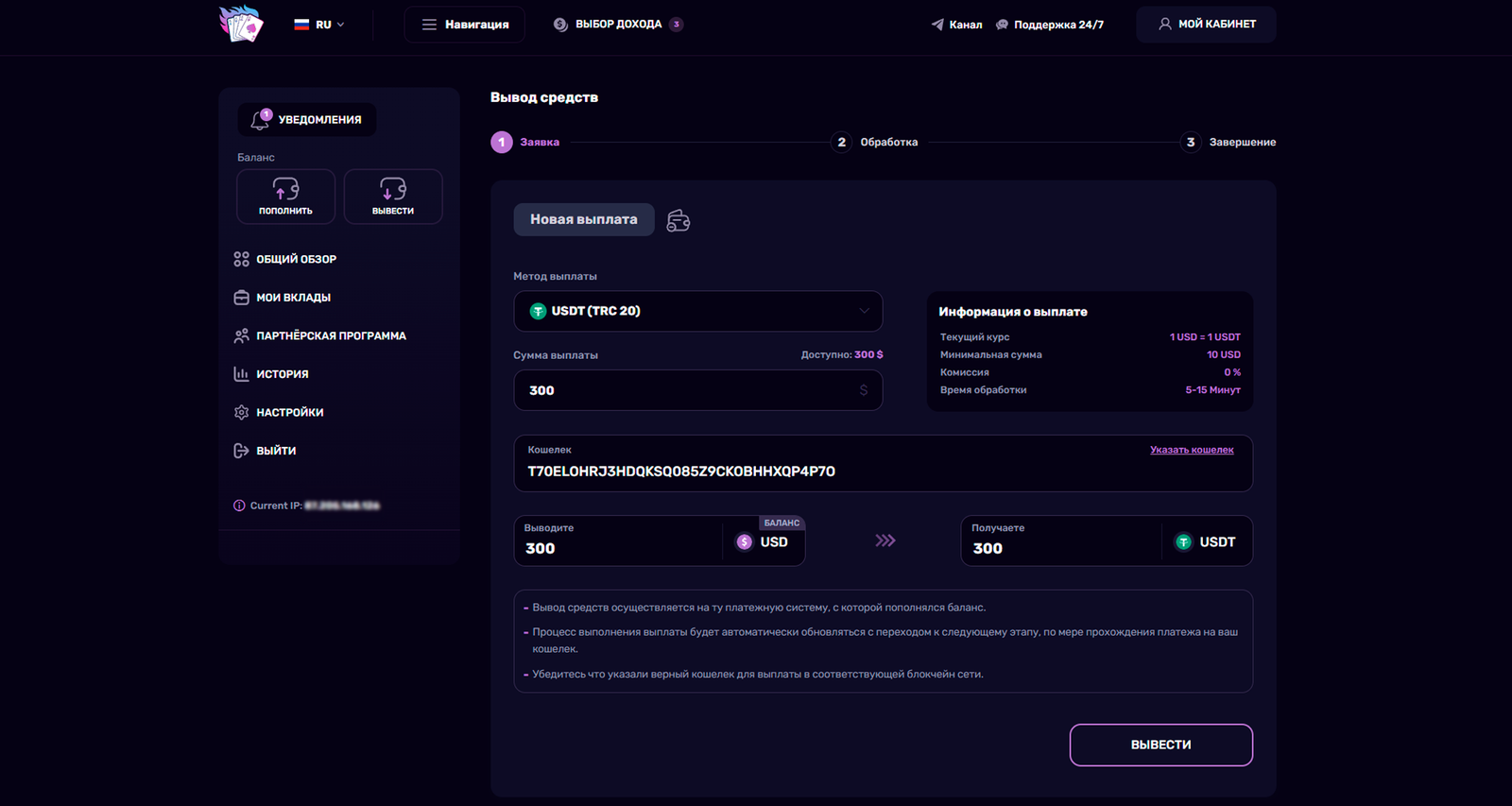Open Общий обзор in the sidebar
The width and height of the screenshot is (1512, 806).
coord(296,259)
